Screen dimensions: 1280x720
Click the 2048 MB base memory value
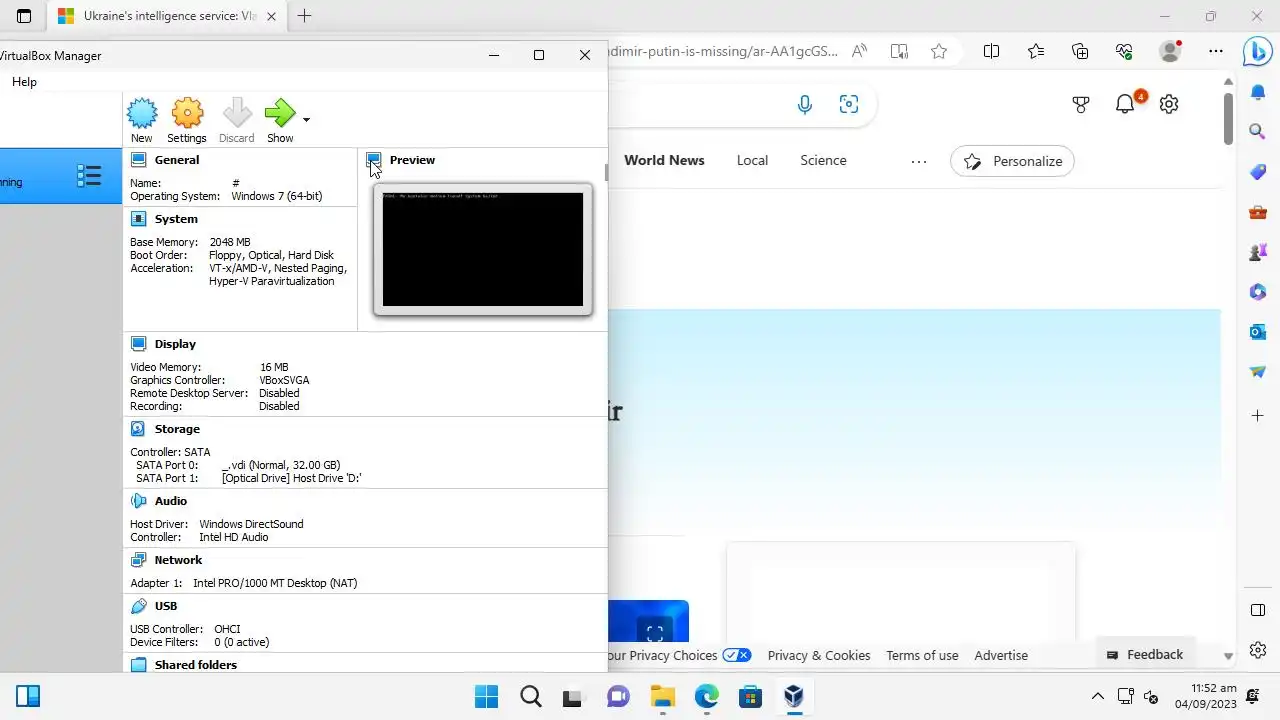pos(230,242)
